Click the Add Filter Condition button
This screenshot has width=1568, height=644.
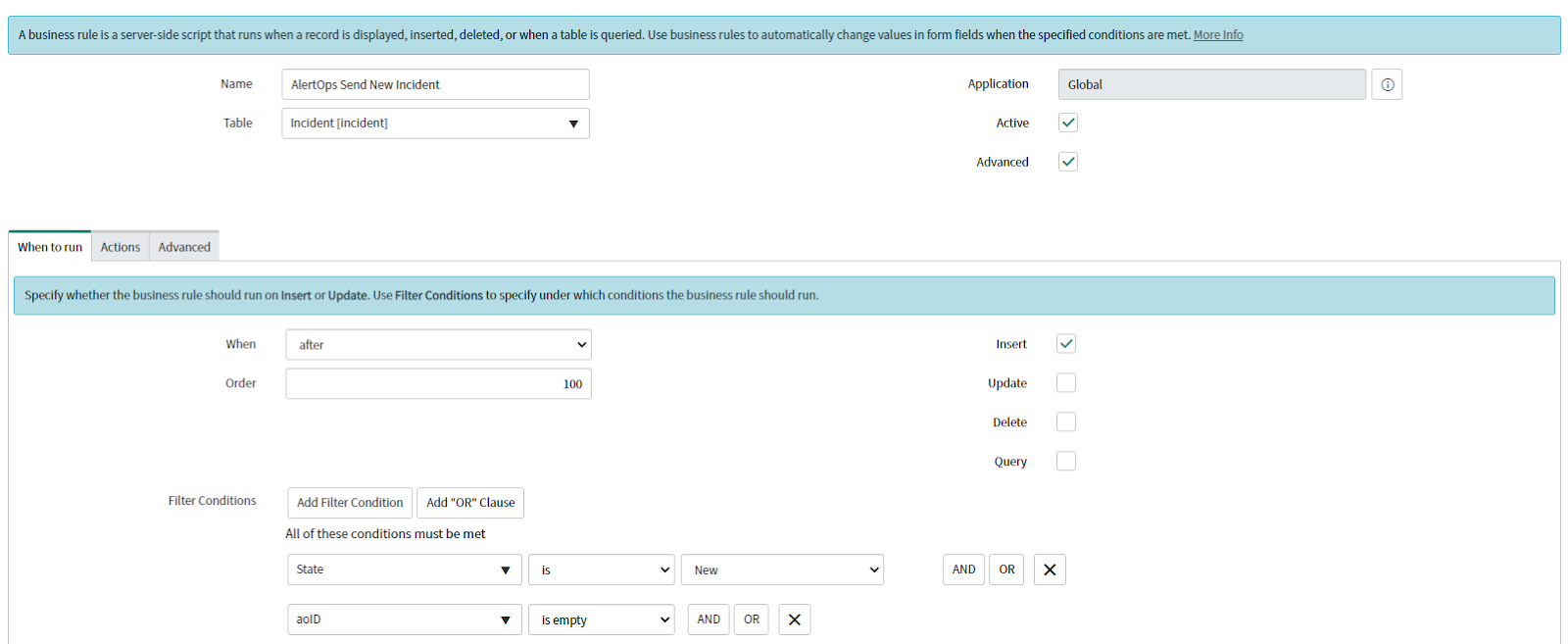click(x=350, y=503)
